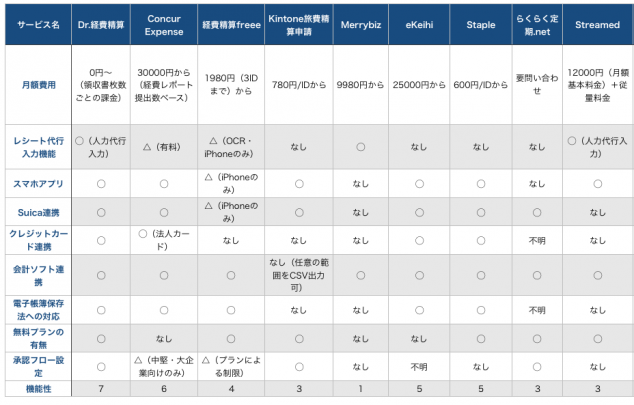
Task: Select △(iPhoneのみ) in the Suica連携 row
Action: (x=231, y=212)
